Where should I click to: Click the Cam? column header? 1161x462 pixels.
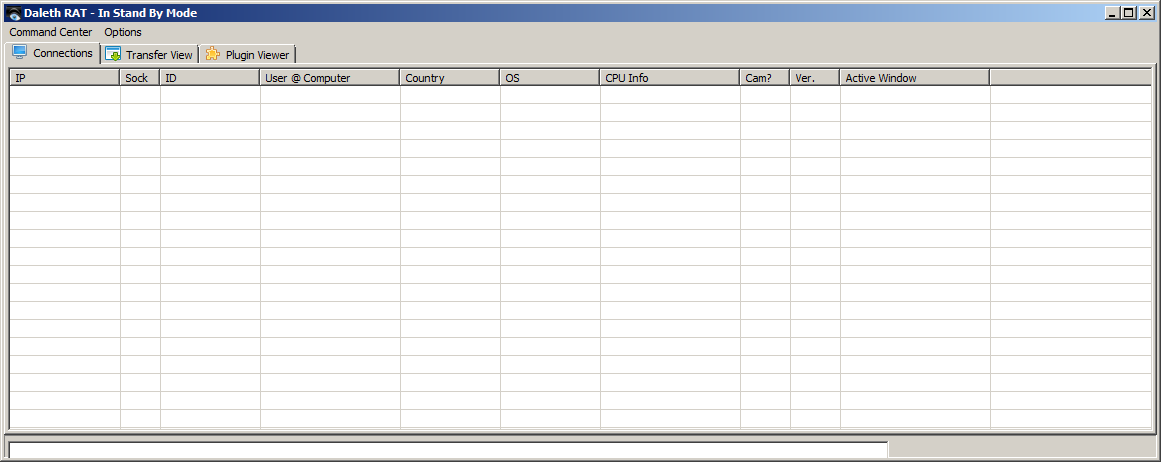(765, 77)
